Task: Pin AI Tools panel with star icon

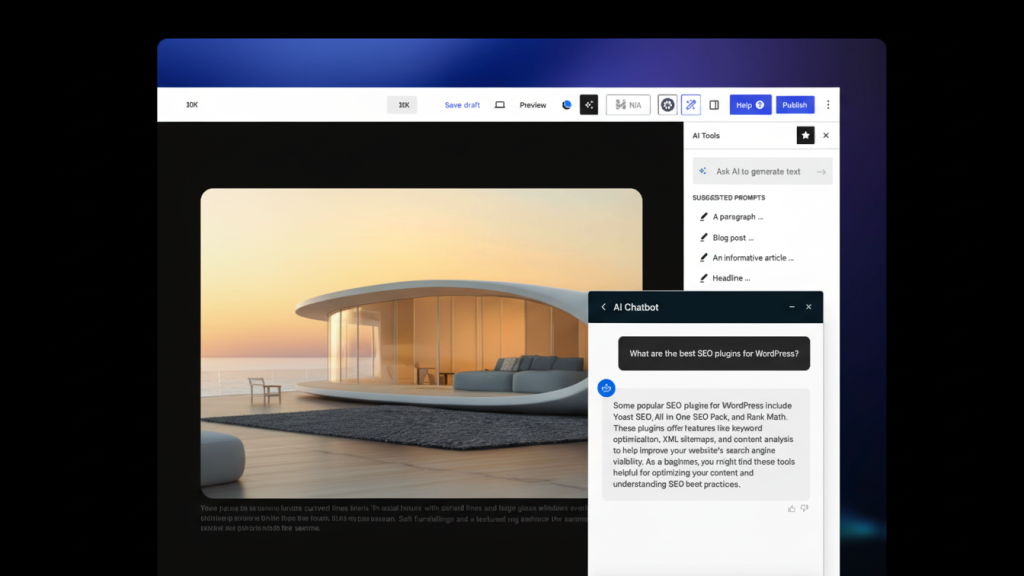Action: pyautogui.click(x=805, y=135)
